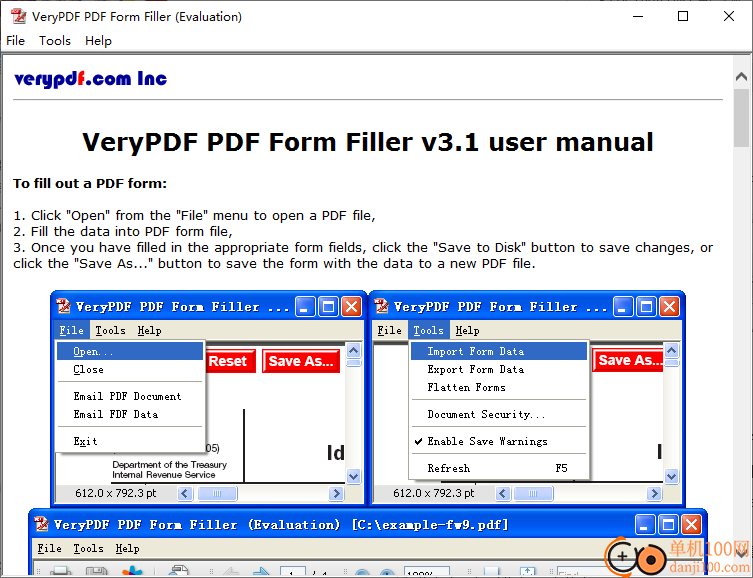This screenshot has height=578, width=753.
Task: Click the horizontal scrollbar thumb in left screenshot
Action: point(217,494)
